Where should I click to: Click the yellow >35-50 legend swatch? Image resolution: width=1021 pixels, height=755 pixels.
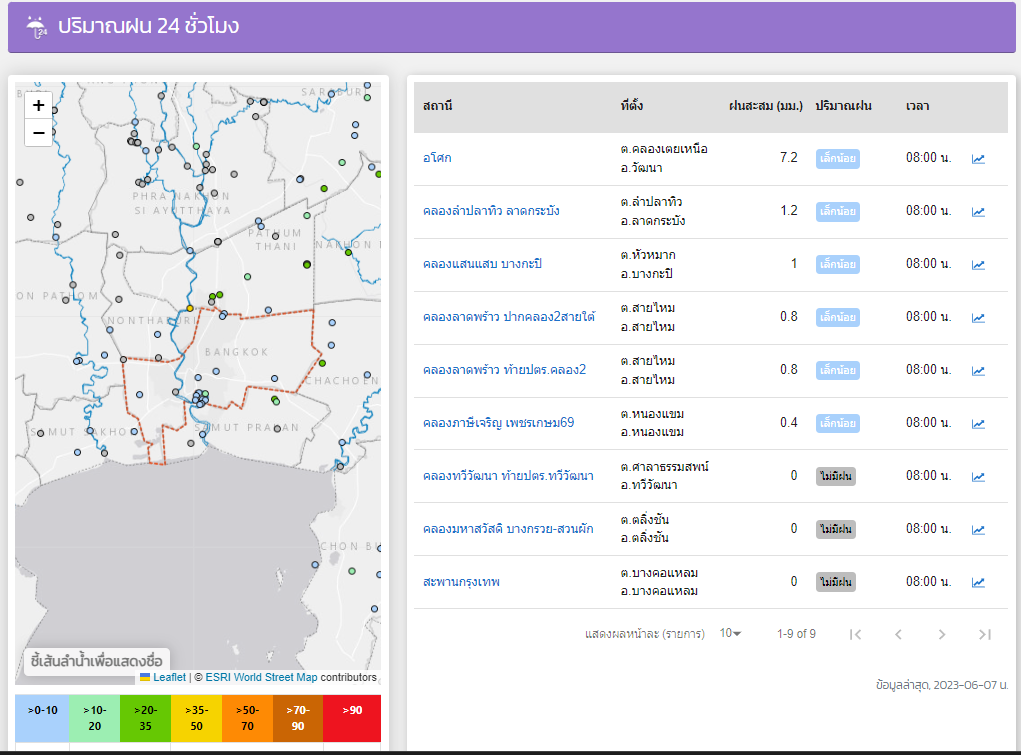point(197,717)
